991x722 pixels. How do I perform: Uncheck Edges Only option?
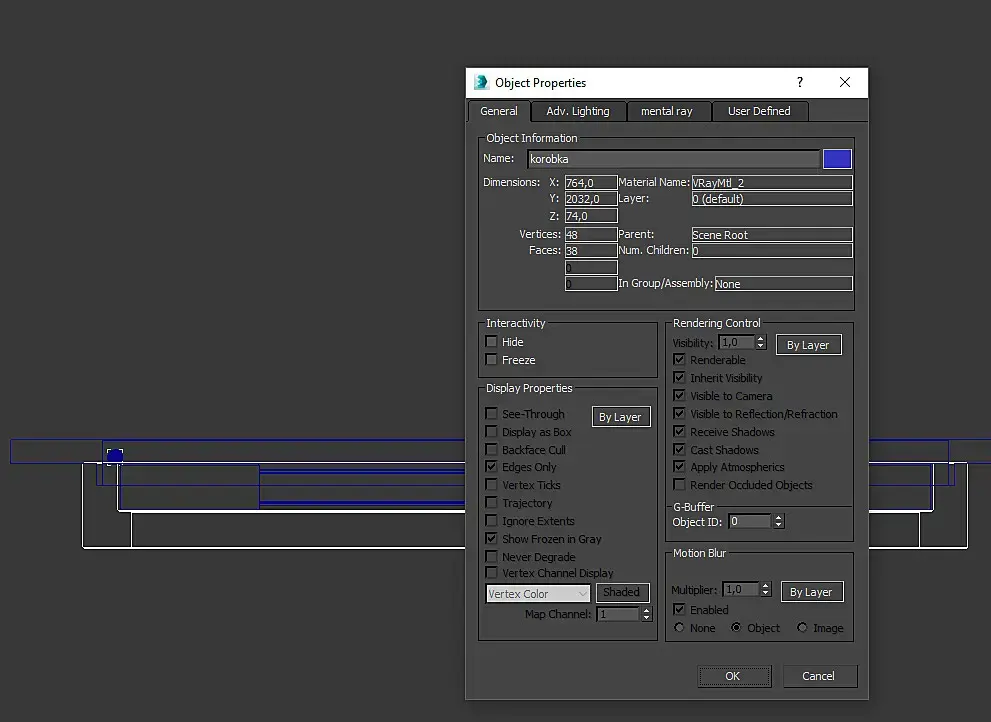coord(491,467)
